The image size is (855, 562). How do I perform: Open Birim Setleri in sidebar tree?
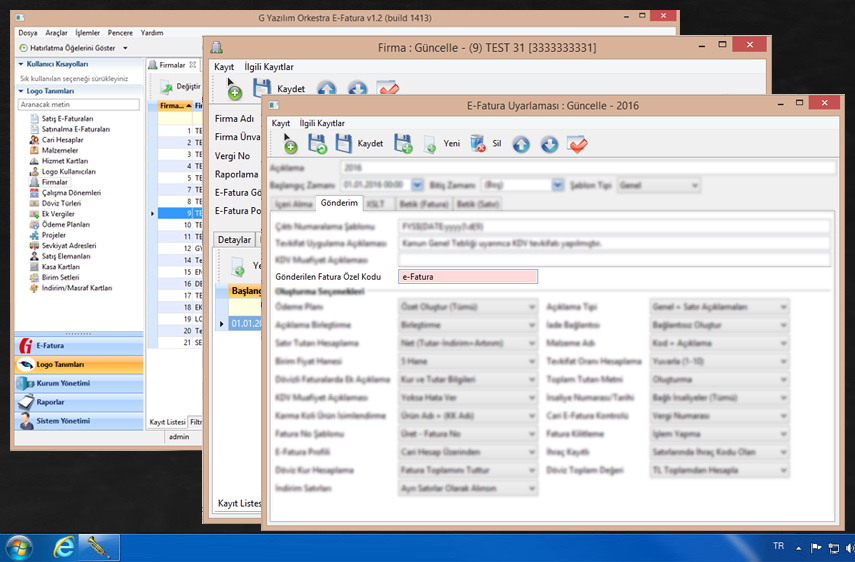(60, 277)
